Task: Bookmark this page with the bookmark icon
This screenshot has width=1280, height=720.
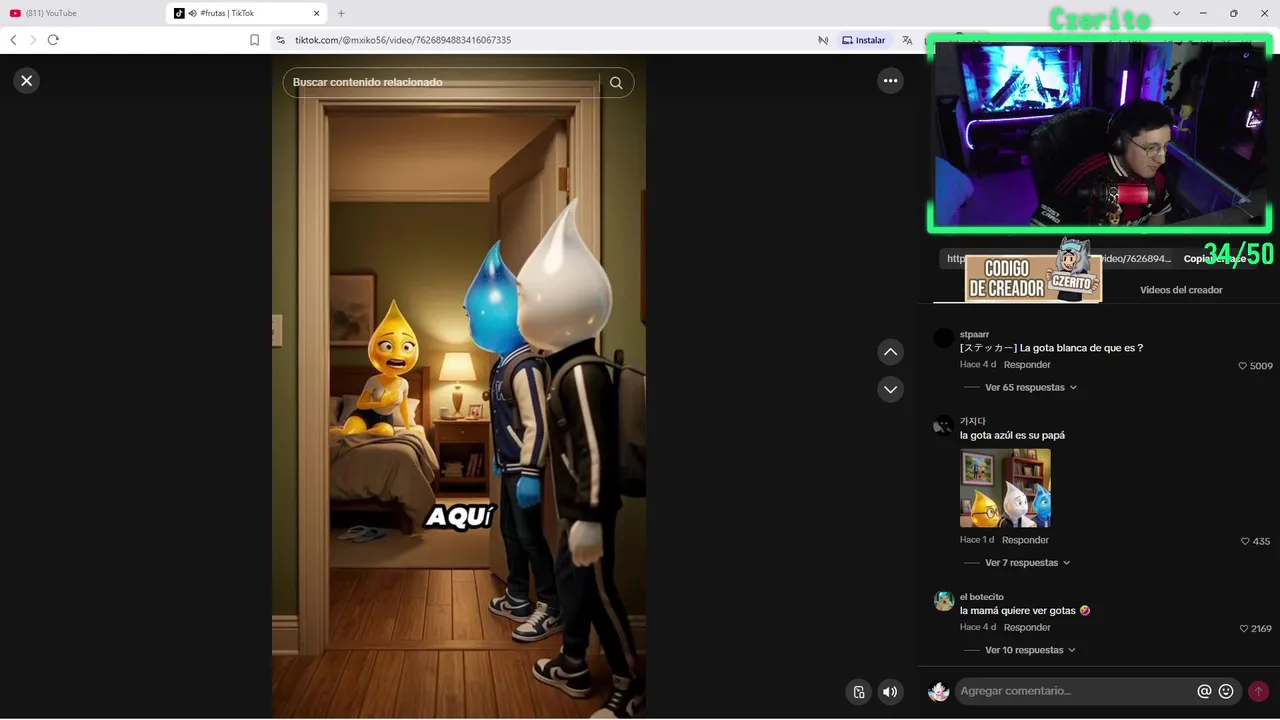Action: [254, 40]
